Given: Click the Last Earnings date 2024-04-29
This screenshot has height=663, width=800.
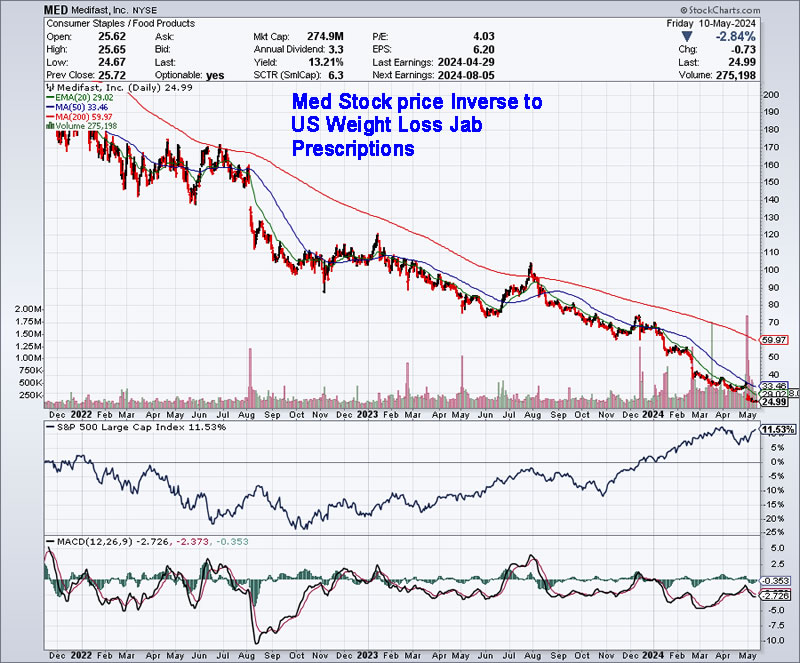Looking at the screenshot, I should tap(465, 62).
